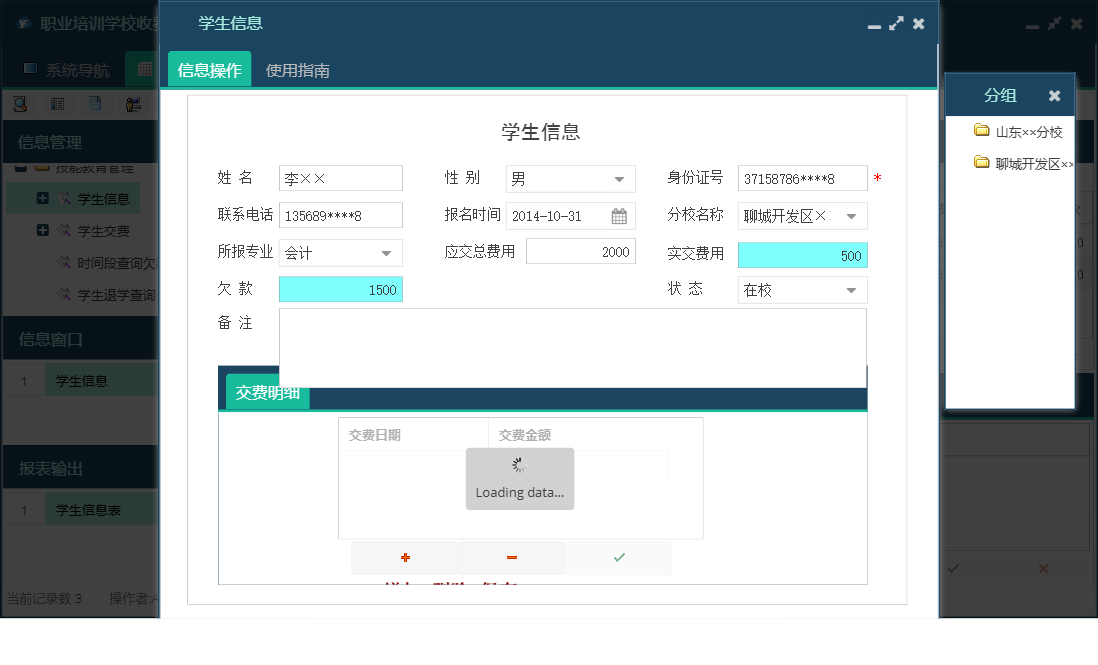This screenshot has height=665, width=1098.
Task: Open the report view toolbar icon
Action: tap(56, 103)
